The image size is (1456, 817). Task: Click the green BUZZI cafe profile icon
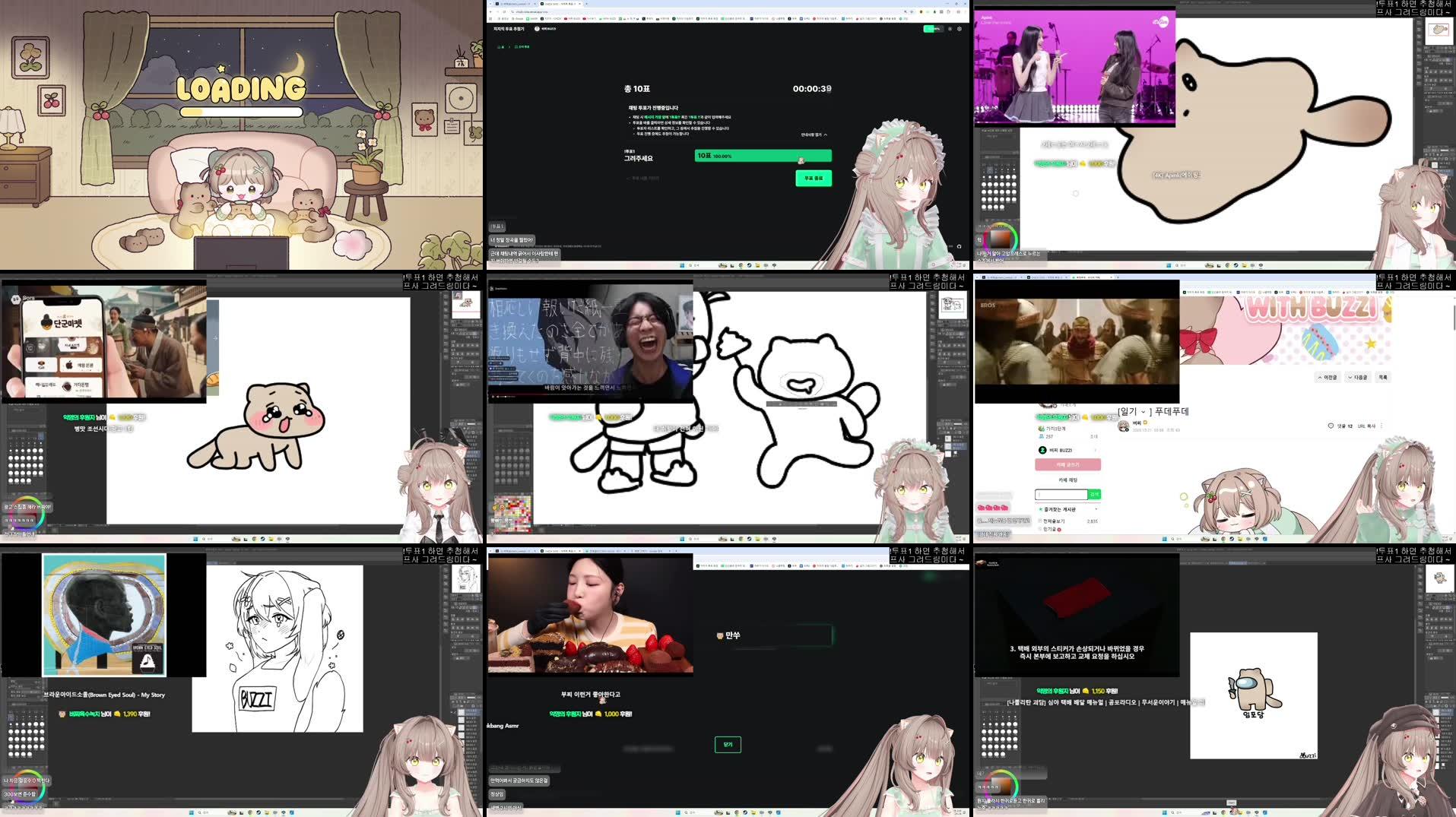pyautogui.click(x=1042, y=450)
